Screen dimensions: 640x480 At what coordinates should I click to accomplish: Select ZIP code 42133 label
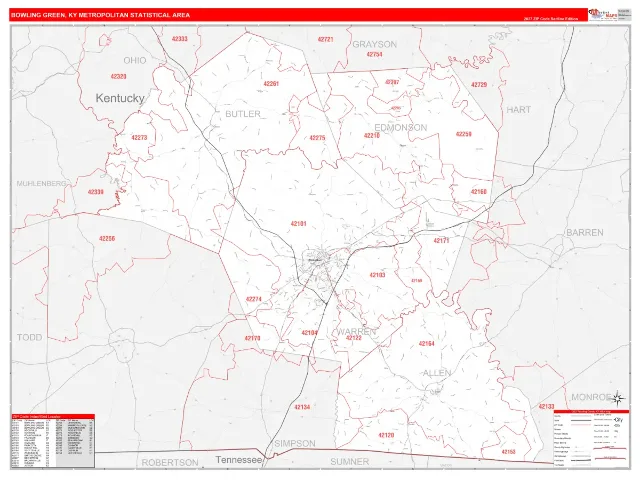coord(546,407)
